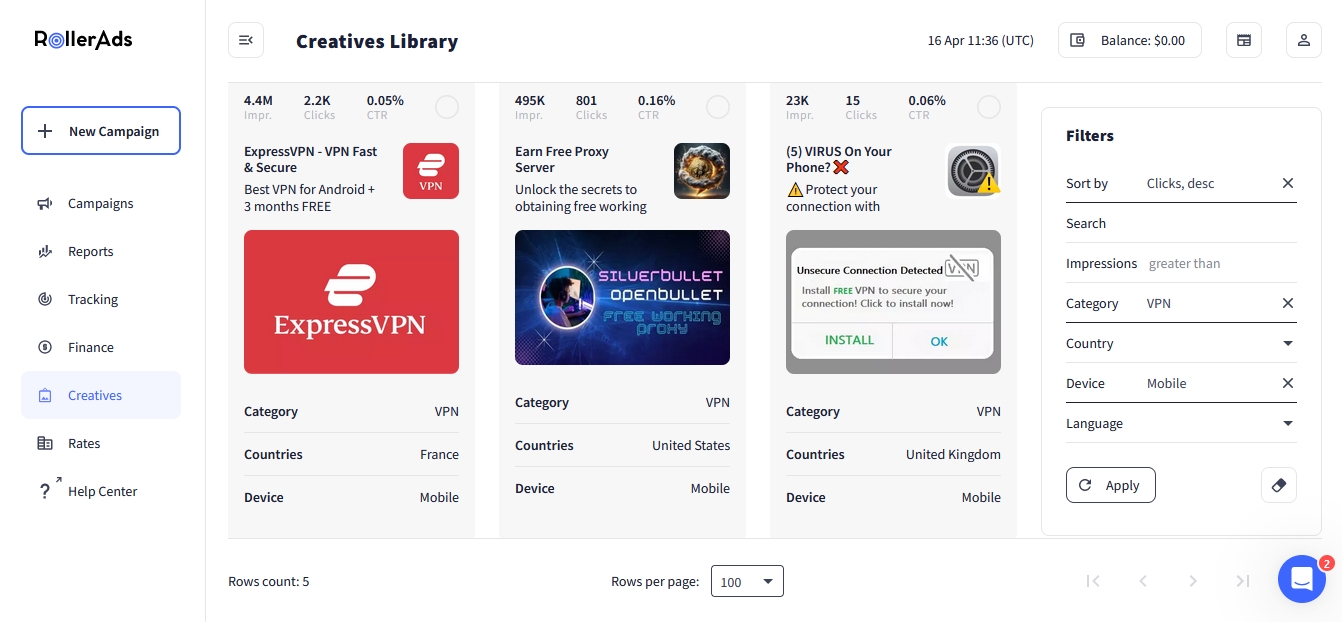Click the ExpressVPN red app icon
Screen dimensions: 1342x622
[x=431, y=171]
